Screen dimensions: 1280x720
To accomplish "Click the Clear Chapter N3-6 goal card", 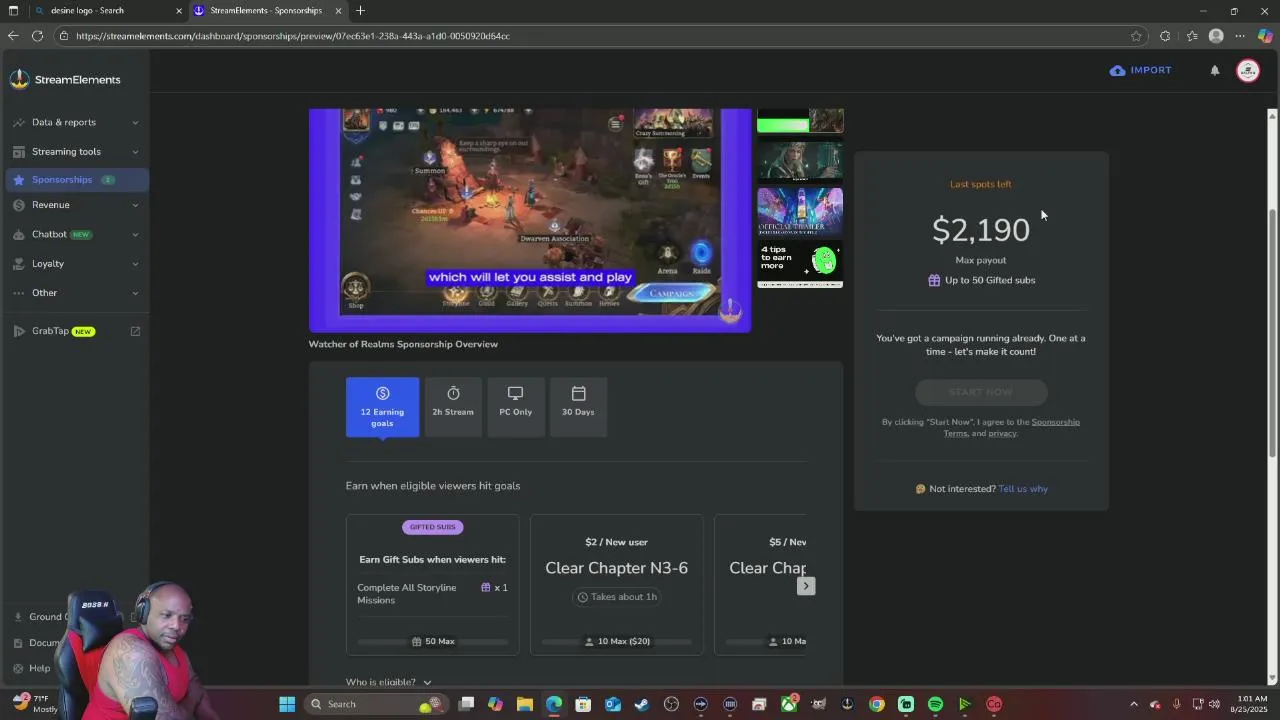I will click(x=616, y=584).
